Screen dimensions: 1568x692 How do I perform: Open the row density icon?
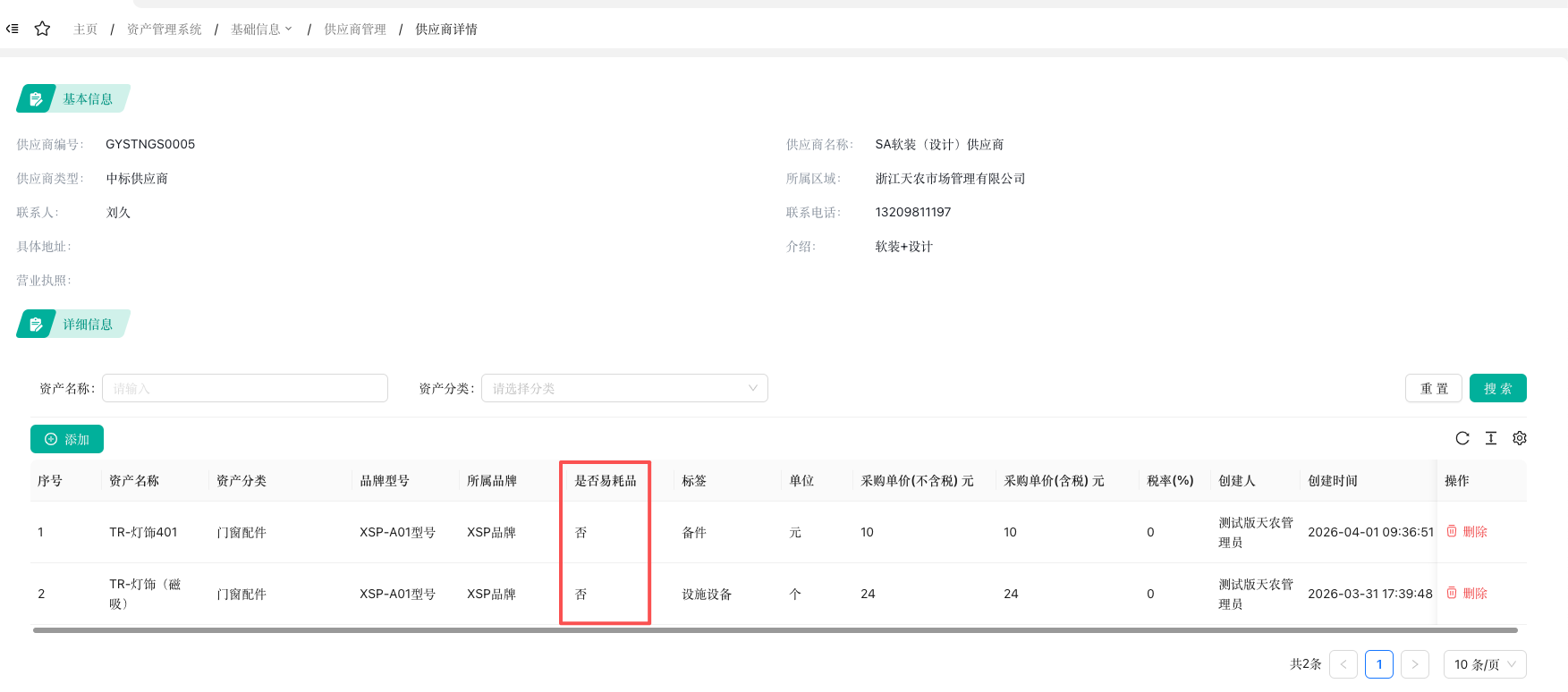click(1491, 438)
